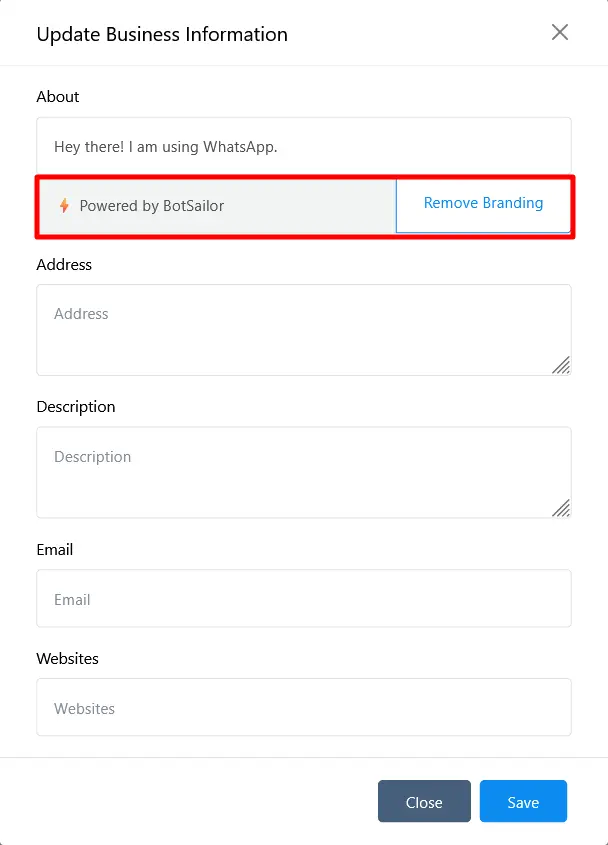Select the Websites input field
This screenshot has width=608, height=845.
[303, 708]
